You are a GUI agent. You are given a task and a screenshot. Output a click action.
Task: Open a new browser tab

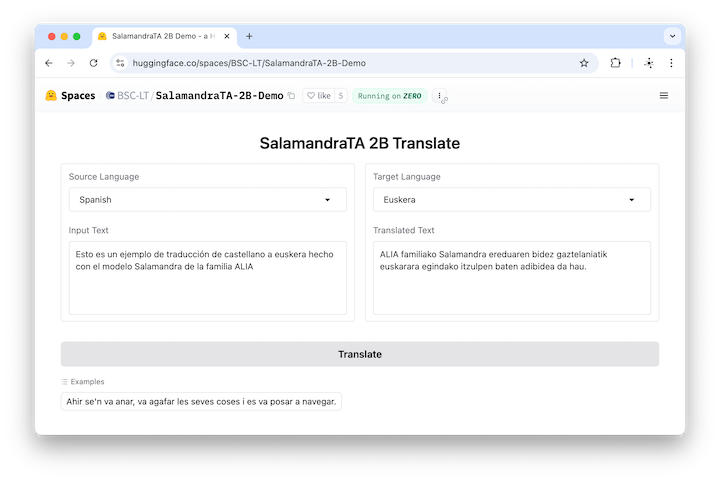(249, 36)
